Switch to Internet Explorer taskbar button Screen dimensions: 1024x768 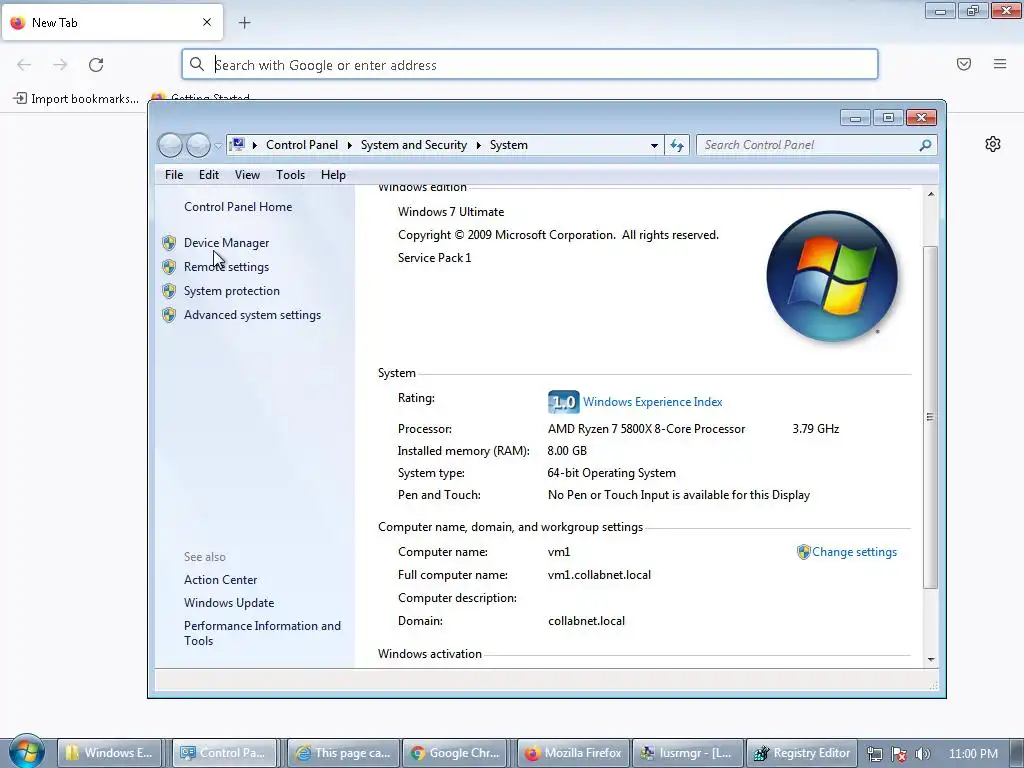point(344,753)
